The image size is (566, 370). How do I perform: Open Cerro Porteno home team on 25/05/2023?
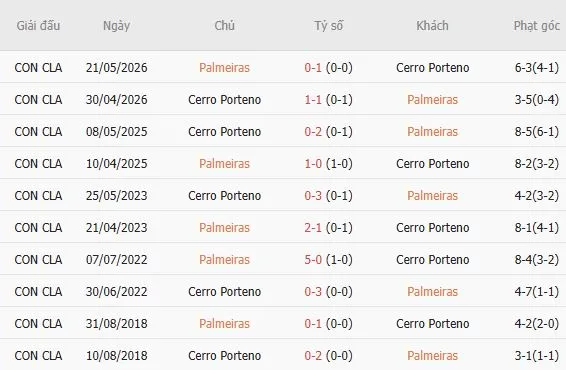pyautogui.click(x=224, y=196)
